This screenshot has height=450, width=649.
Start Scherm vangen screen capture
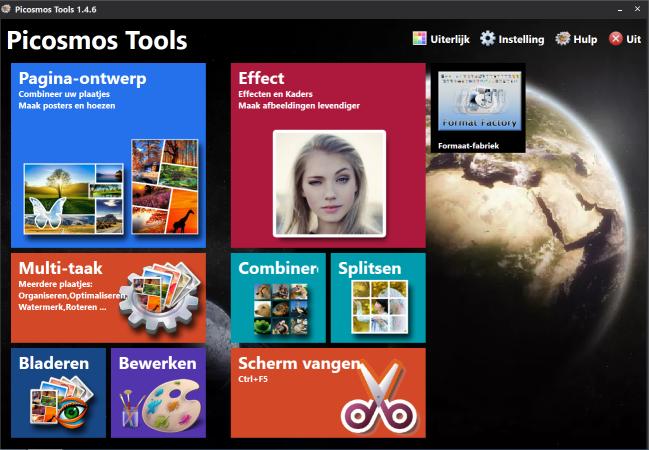pos(328,392)
